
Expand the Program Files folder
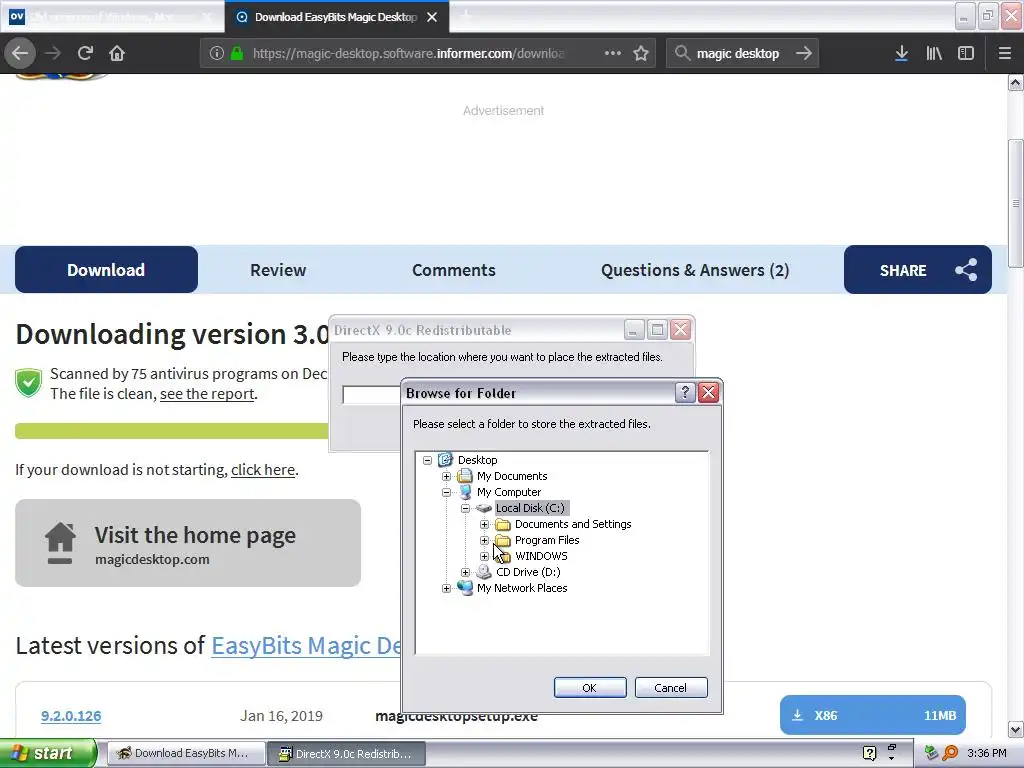(484, 540)
